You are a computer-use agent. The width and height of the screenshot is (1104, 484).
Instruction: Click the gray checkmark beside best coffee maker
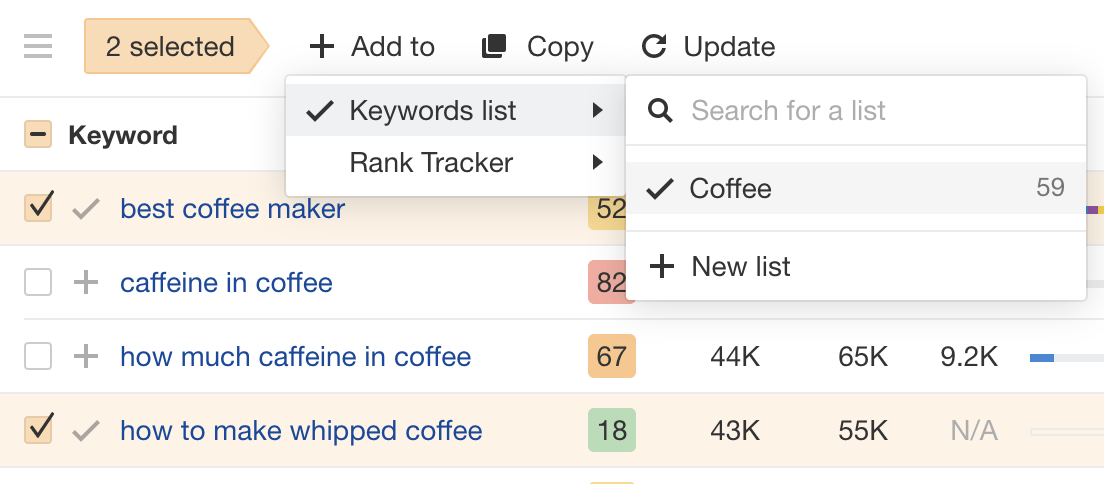(x=87, y=209)
